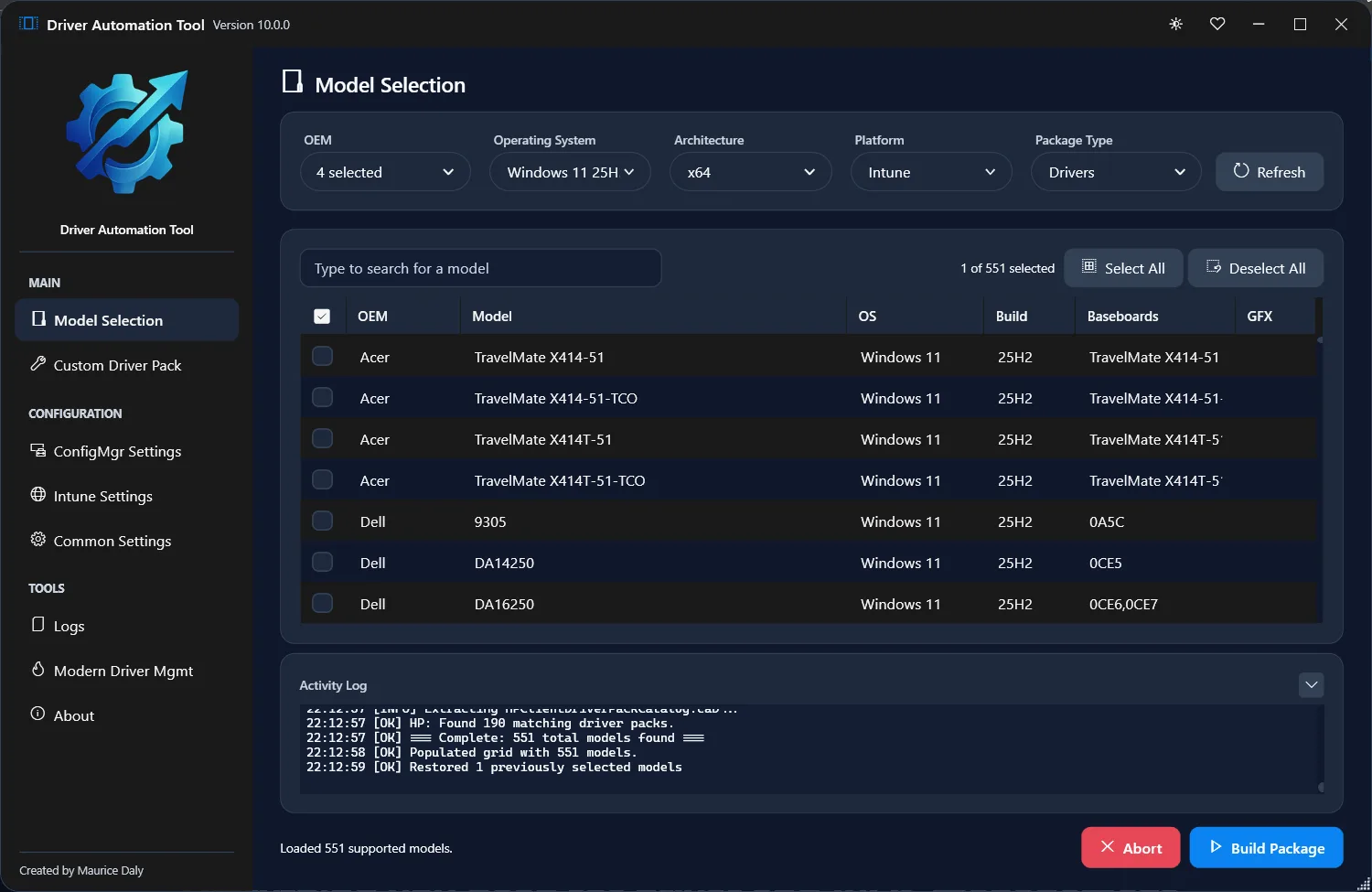Click the Modern Driver Mgmt icon
The height and width of the screenshot is (892, 1372).
click(38, 669)
